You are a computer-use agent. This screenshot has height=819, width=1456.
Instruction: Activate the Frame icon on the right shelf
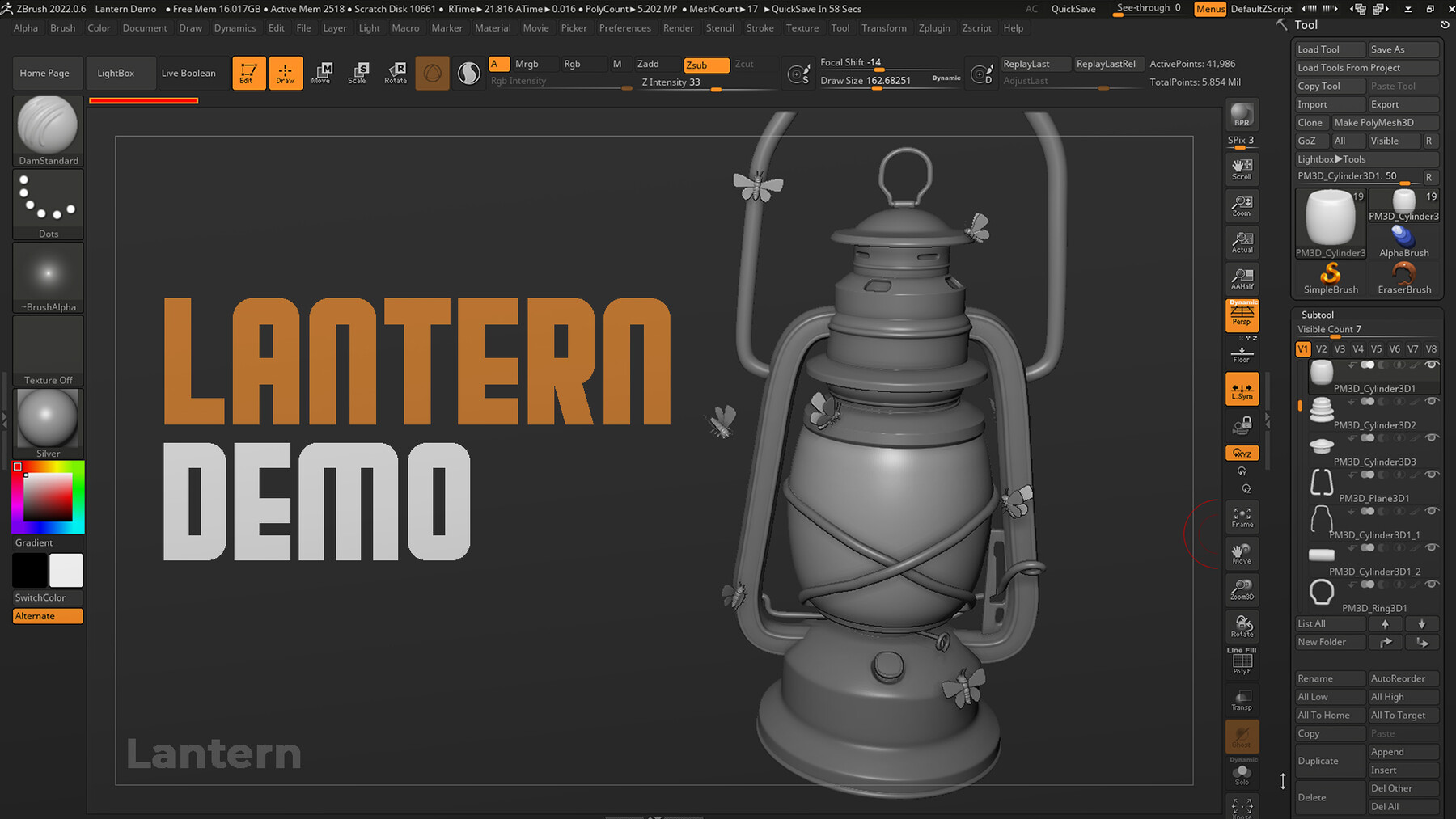1241,517
